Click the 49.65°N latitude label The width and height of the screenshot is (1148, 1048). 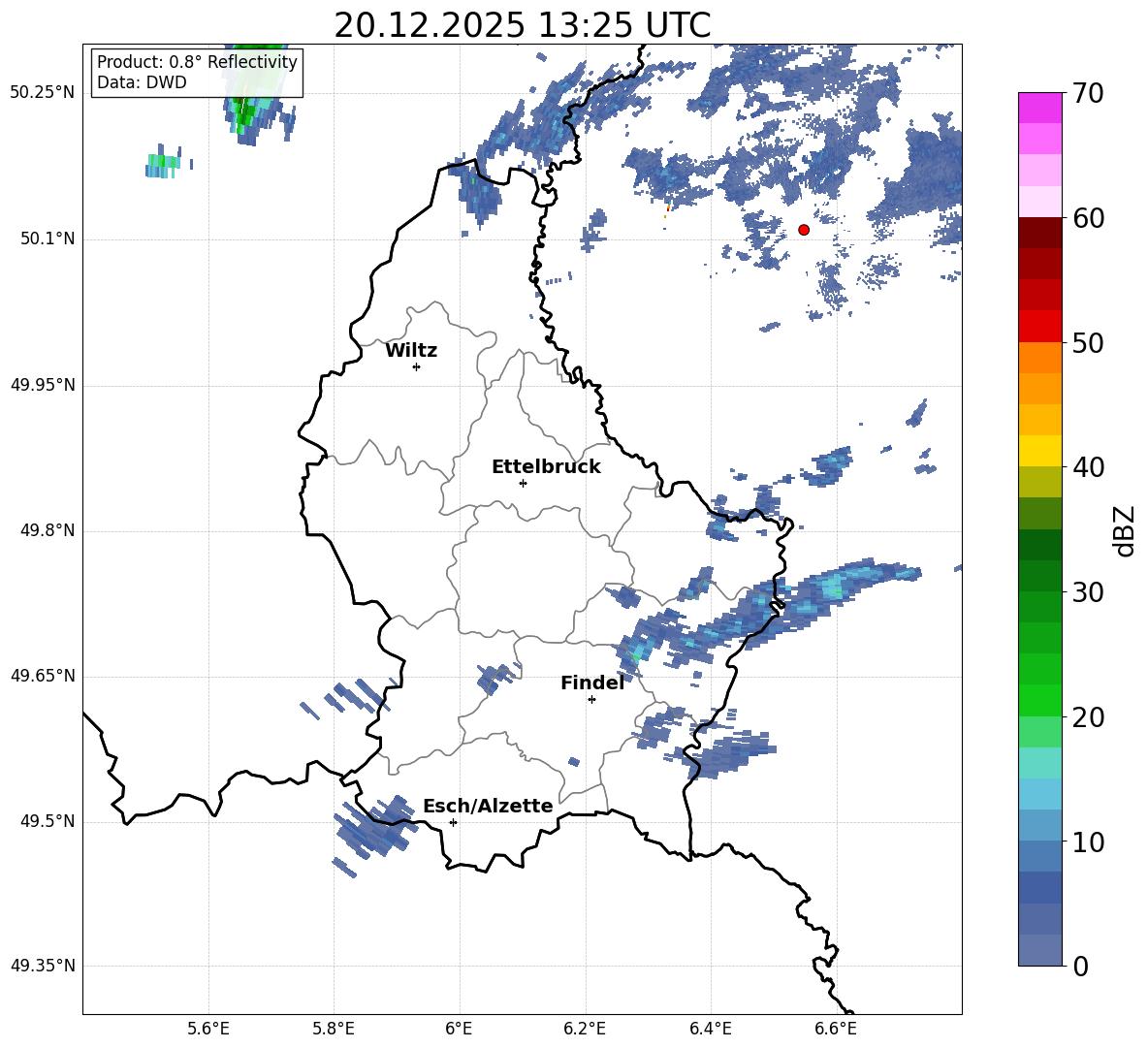tap(43, 676)
